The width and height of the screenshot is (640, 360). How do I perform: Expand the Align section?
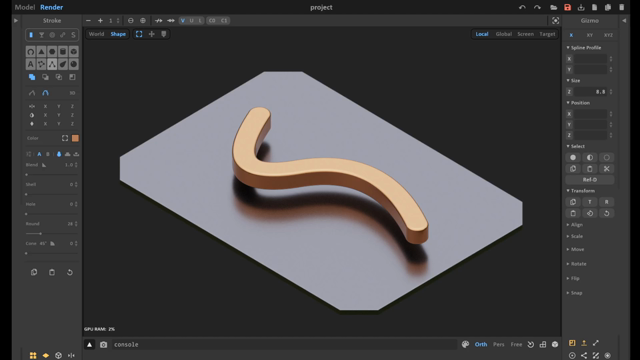(x=575, y=225)
